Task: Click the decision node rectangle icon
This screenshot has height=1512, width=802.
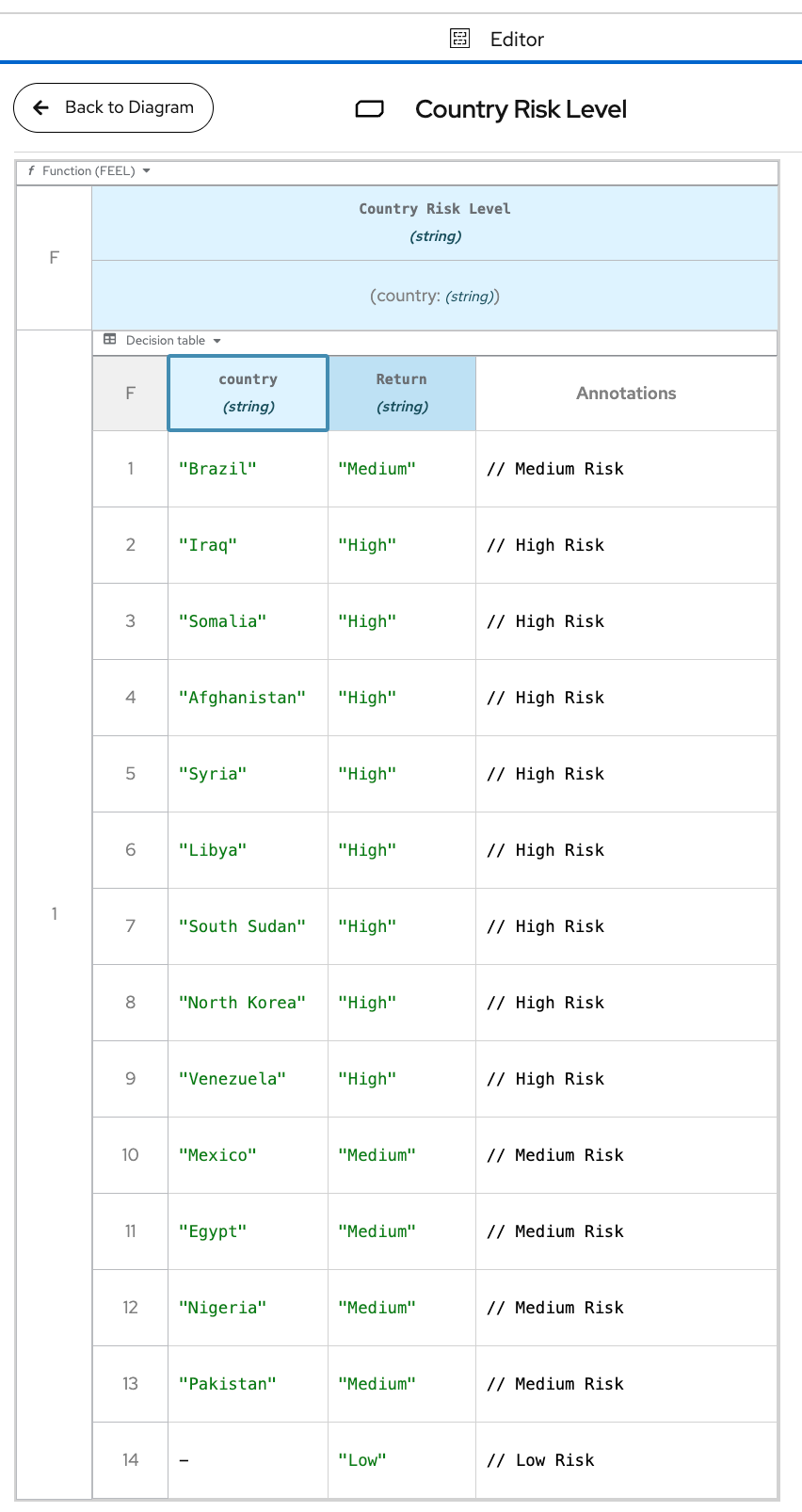Action: click(369, 109)
